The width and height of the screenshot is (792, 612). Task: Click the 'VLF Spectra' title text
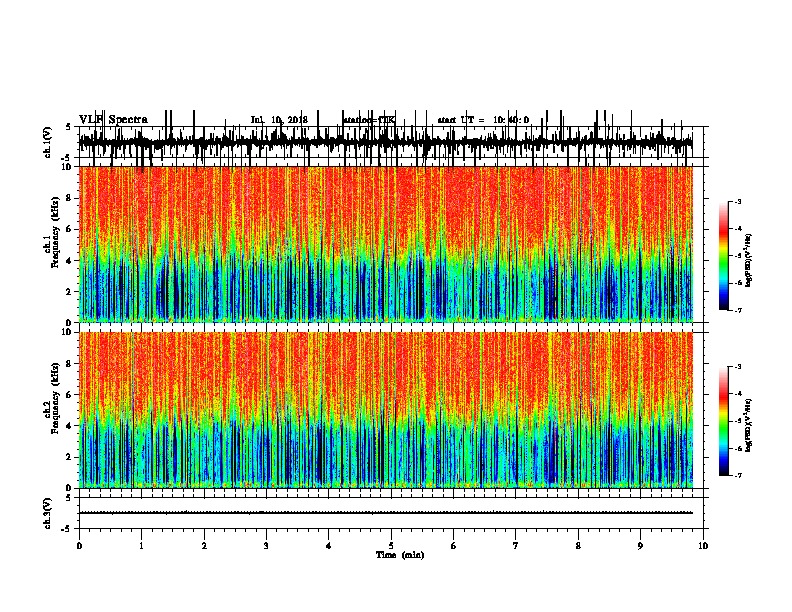(x=113, y=120)
